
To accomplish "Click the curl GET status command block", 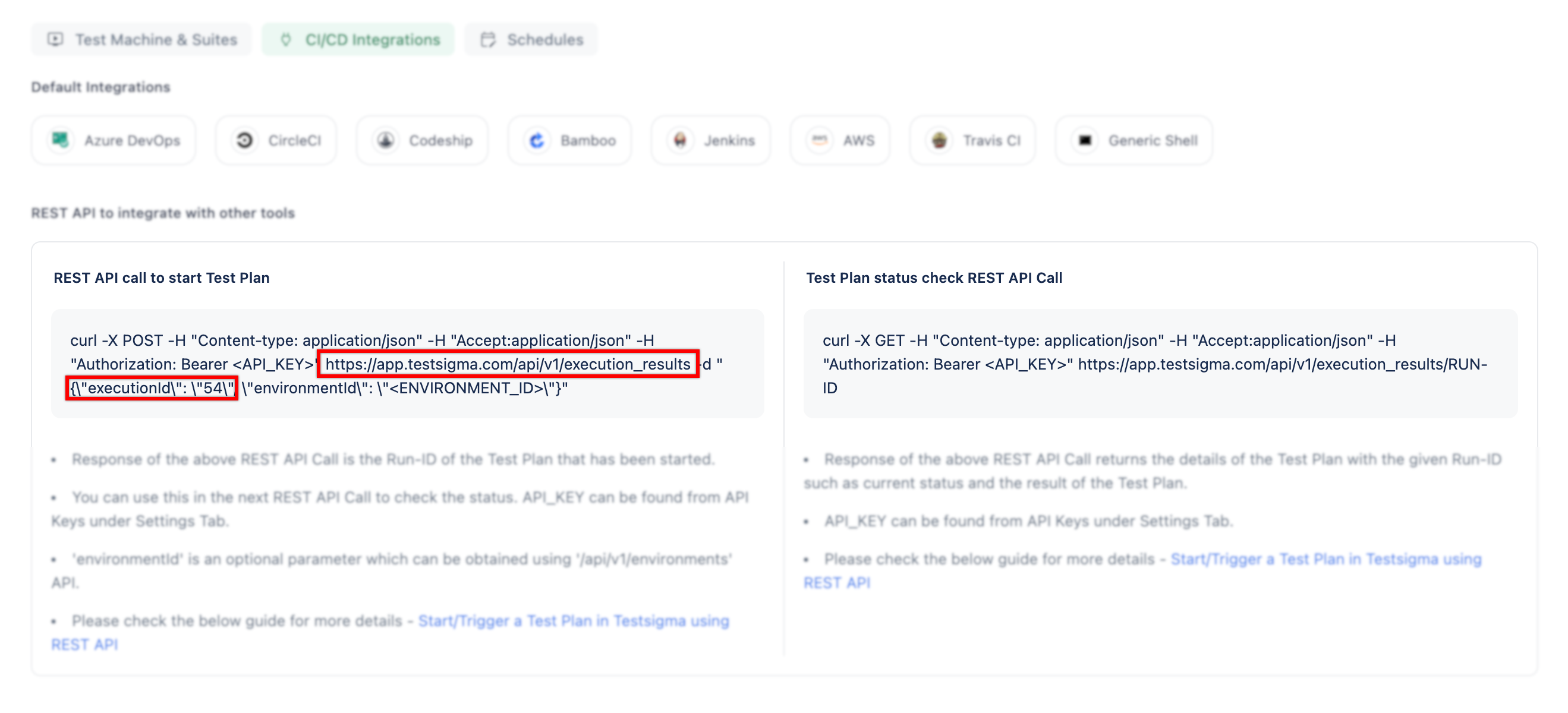I will [1160, 364].
